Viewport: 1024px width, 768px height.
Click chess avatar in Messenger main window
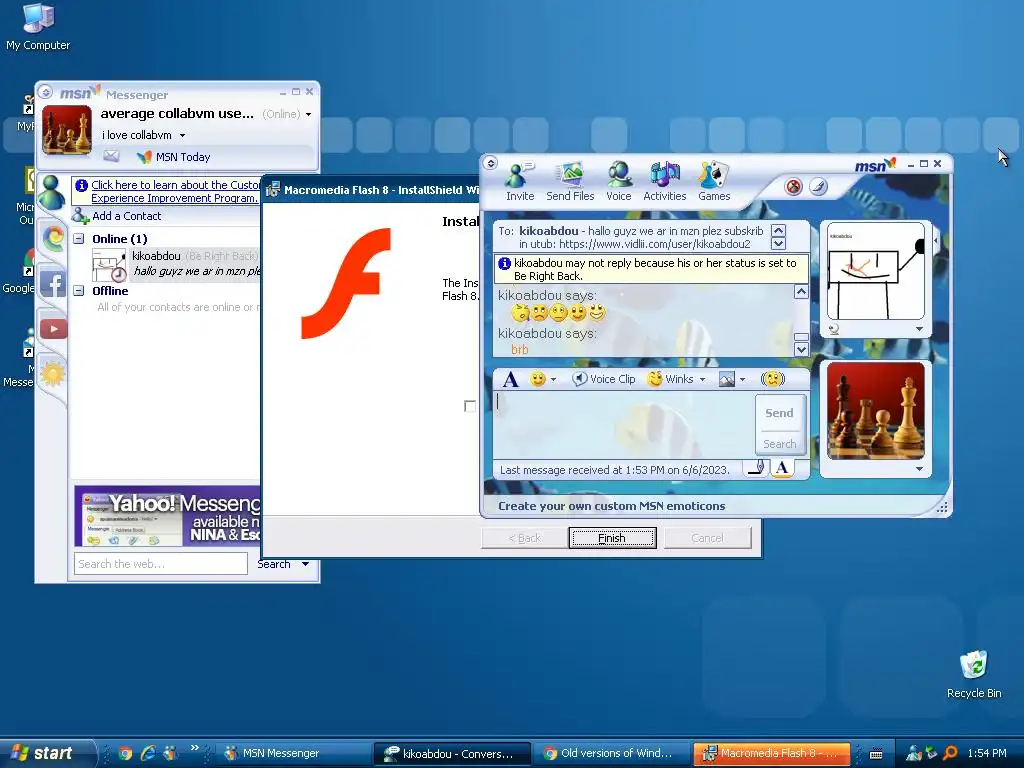click(67, 130)
